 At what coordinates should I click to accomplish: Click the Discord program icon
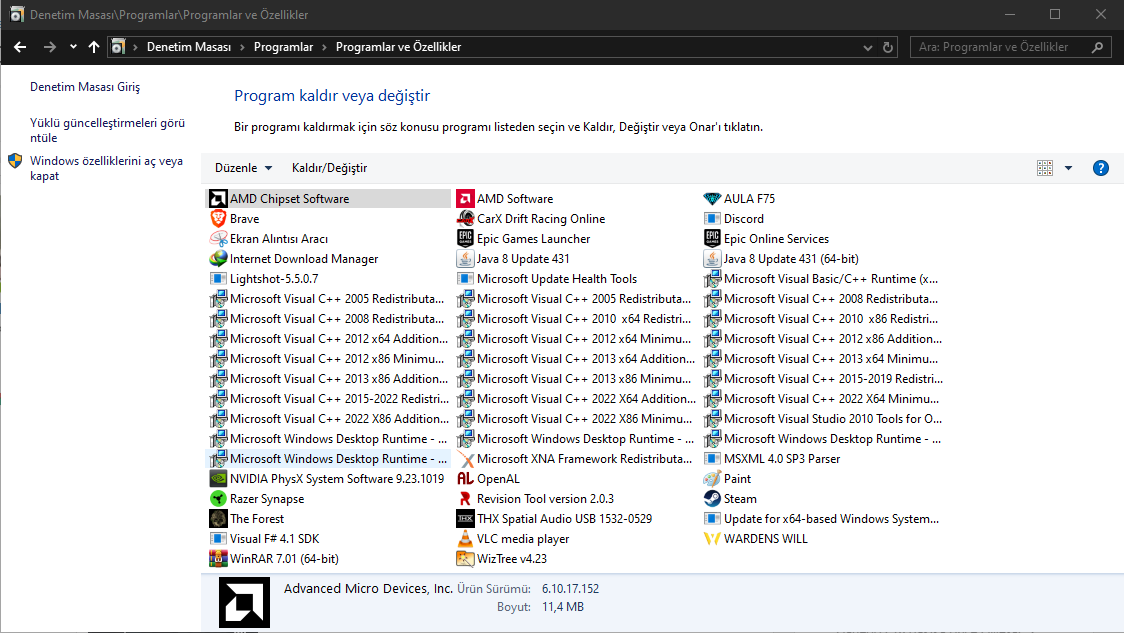tap(712, 219)
